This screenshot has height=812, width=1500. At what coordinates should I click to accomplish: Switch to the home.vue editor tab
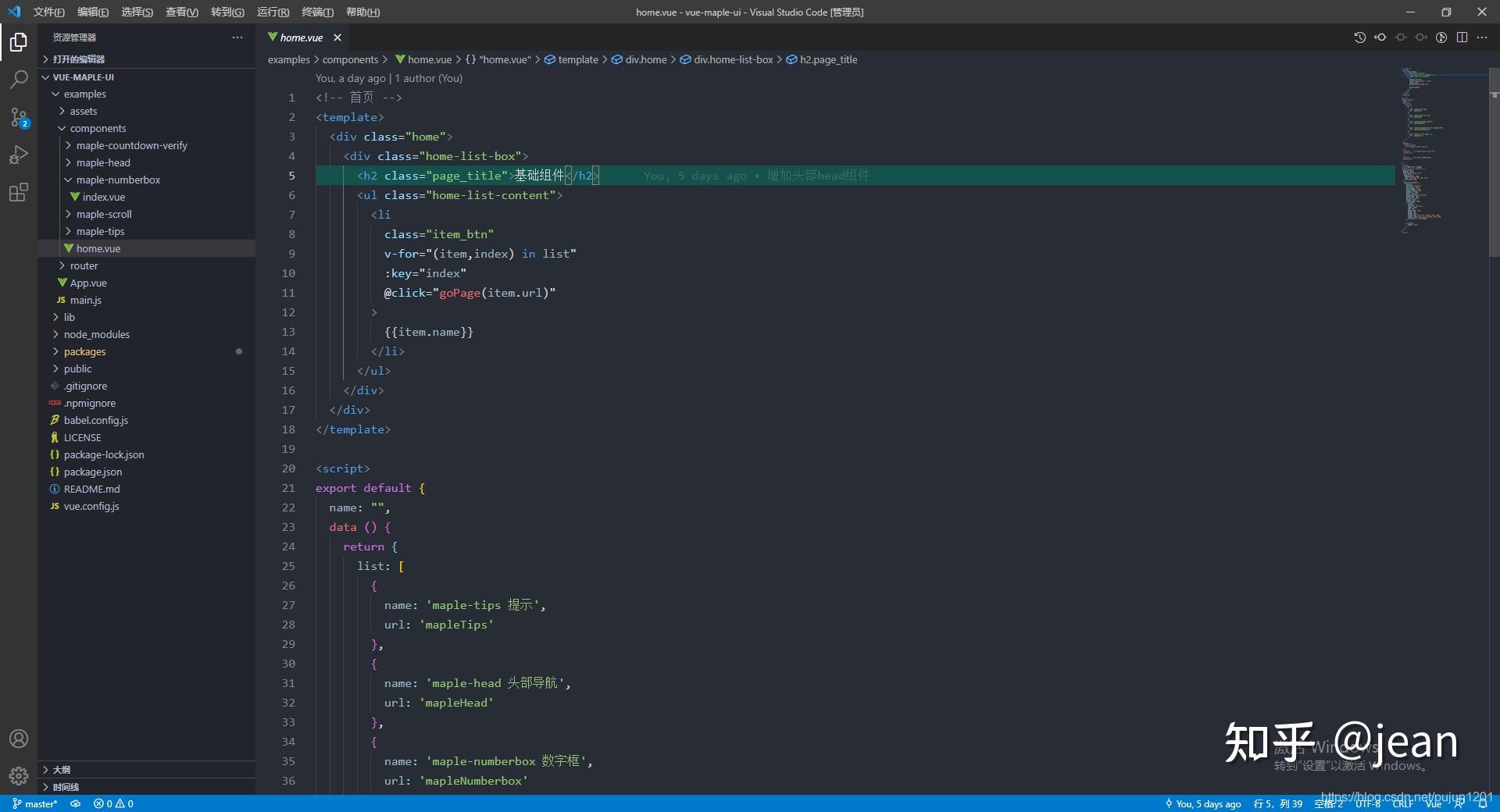[301, 37]
